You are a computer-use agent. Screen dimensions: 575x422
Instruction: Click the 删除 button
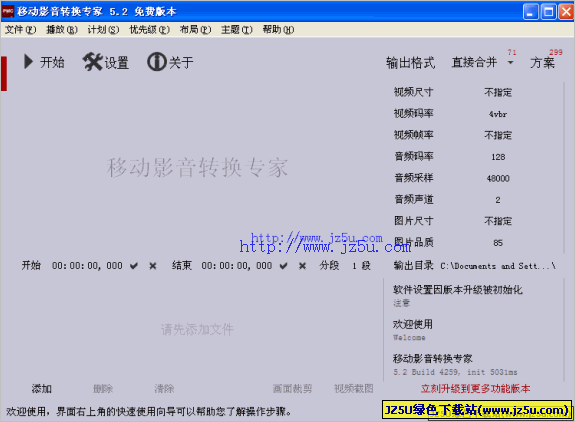click(x=103, y=389)
